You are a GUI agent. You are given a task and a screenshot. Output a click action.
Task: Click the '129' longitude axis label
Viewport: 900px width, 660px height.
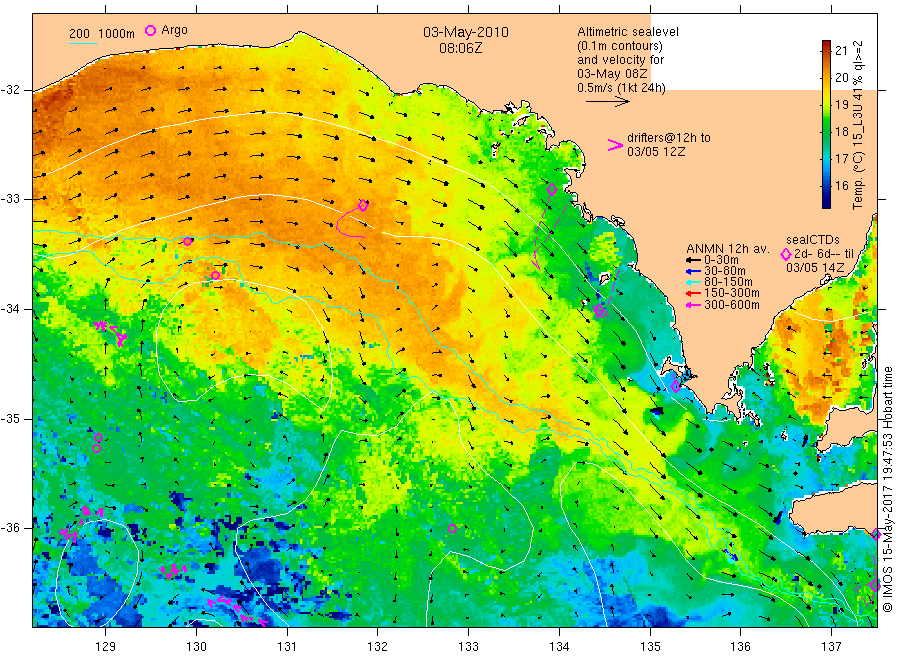106,647
